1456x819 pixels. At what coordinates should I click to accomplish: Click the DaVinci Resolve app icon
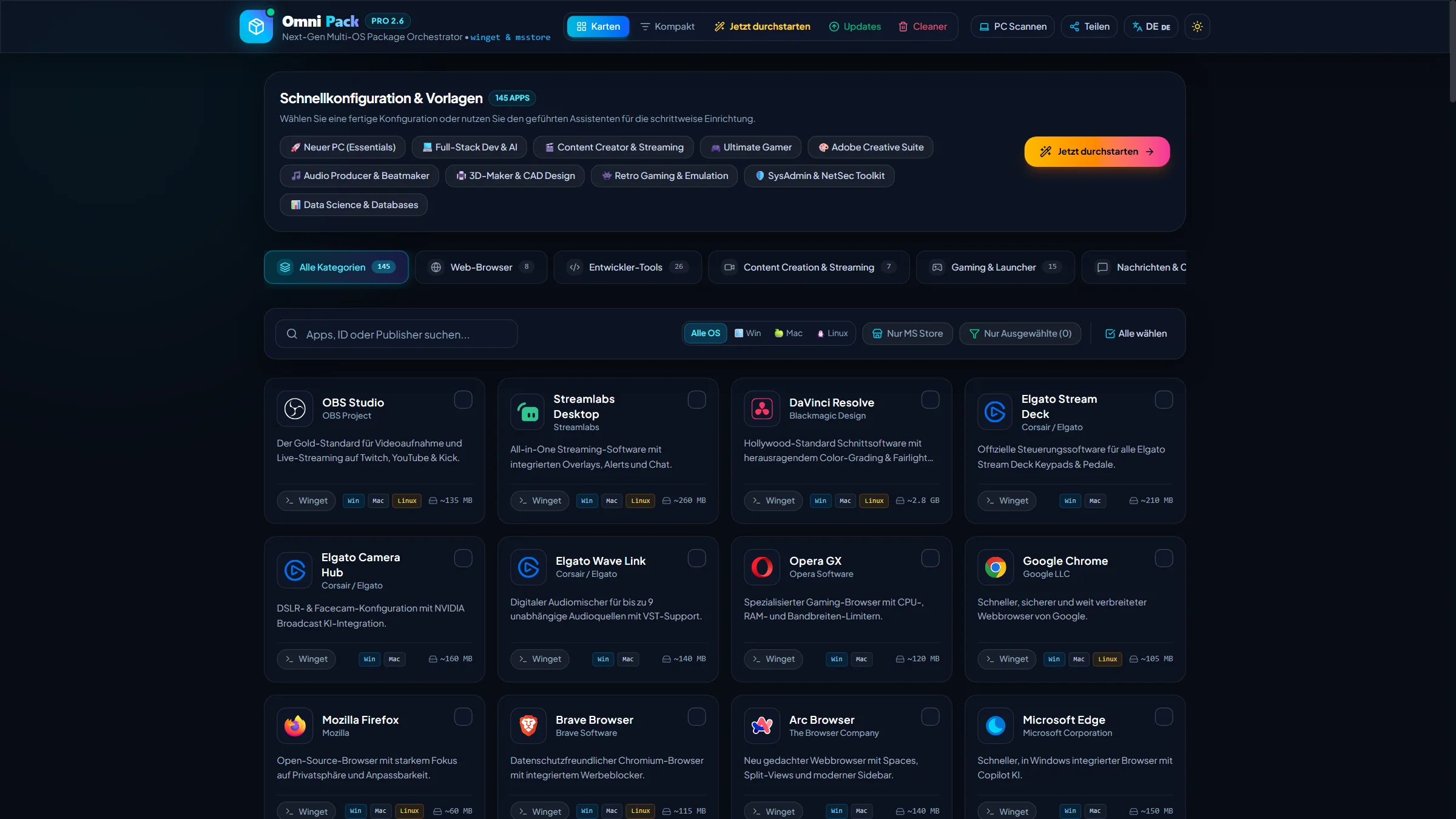click(762, 408)
